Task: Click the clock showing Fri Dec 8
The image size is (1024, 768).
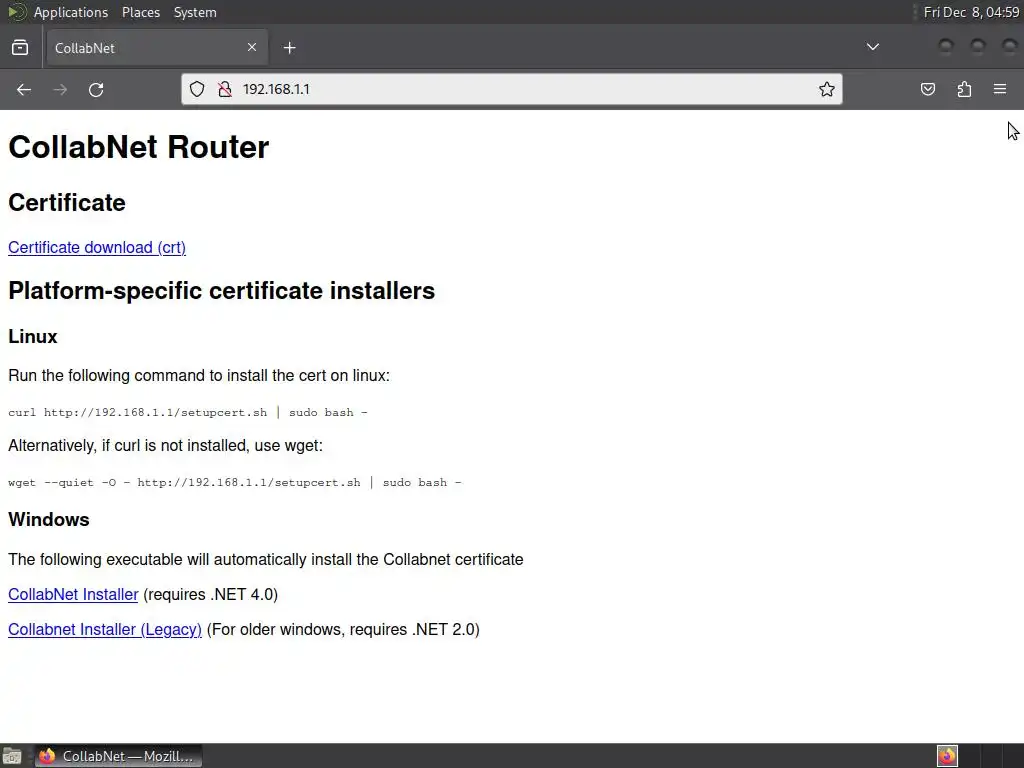Action: click(x=971, y=12)
